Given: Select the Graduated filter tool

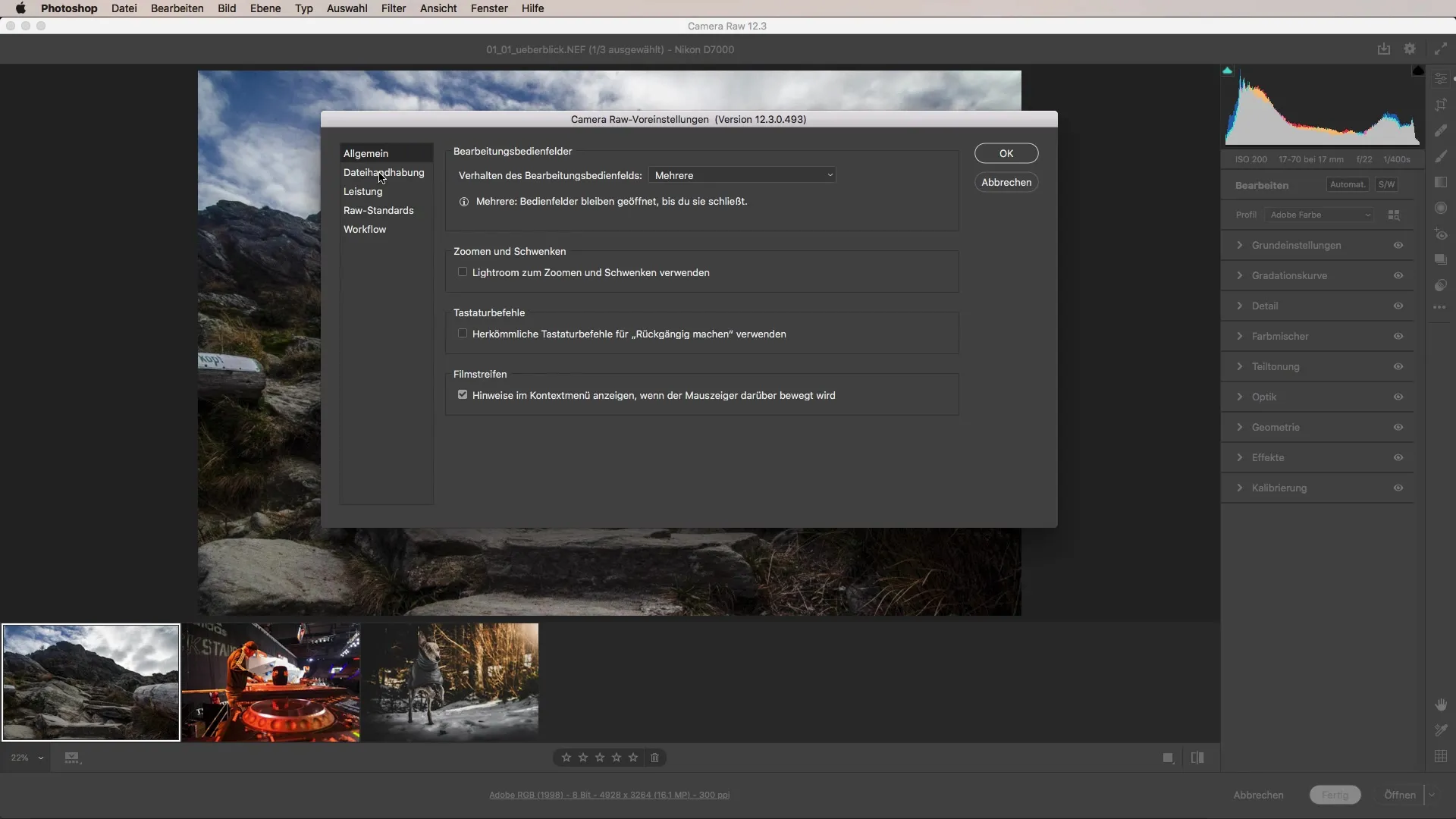Looking at the screenshot, I should tap(1441, 182).
